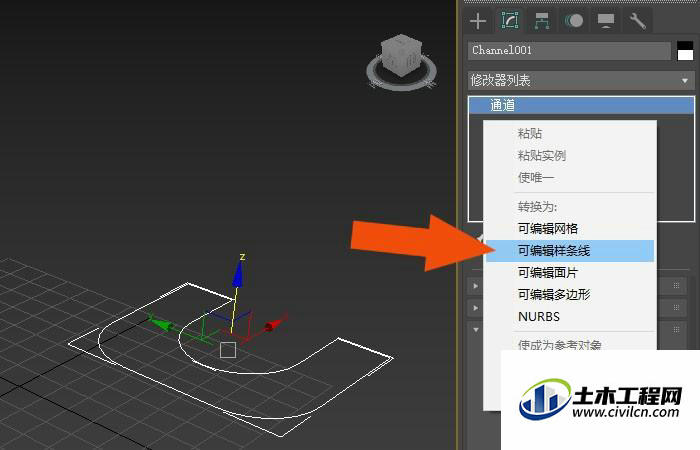Expand the 修改器列表 modifier dropdown
The image size is (700, 450).
coord(581,80)
